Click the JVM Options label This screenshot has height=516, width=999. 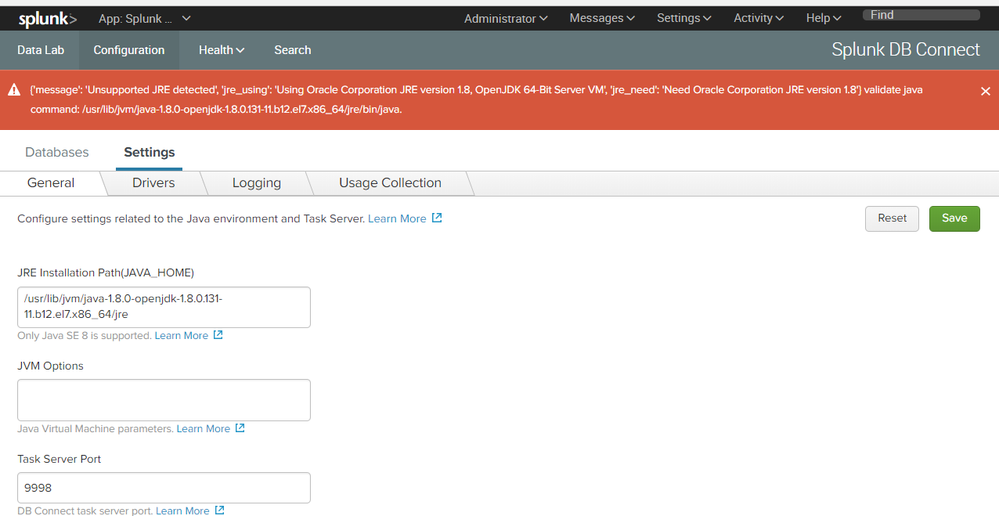pyautogui.click(x=50, y=366)
